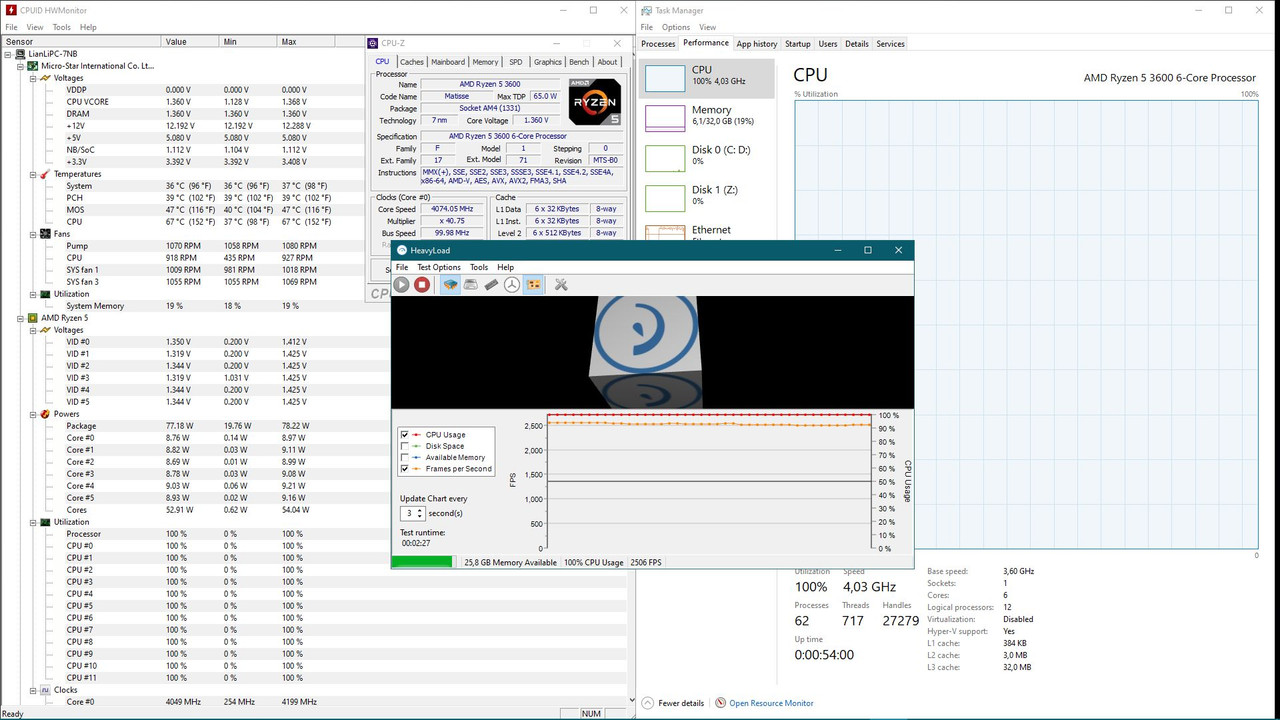This screenshot has width=1280, height=720.
Task: Click the Update Chart seconds stepper in HeavyLoad
Action: 420,513
